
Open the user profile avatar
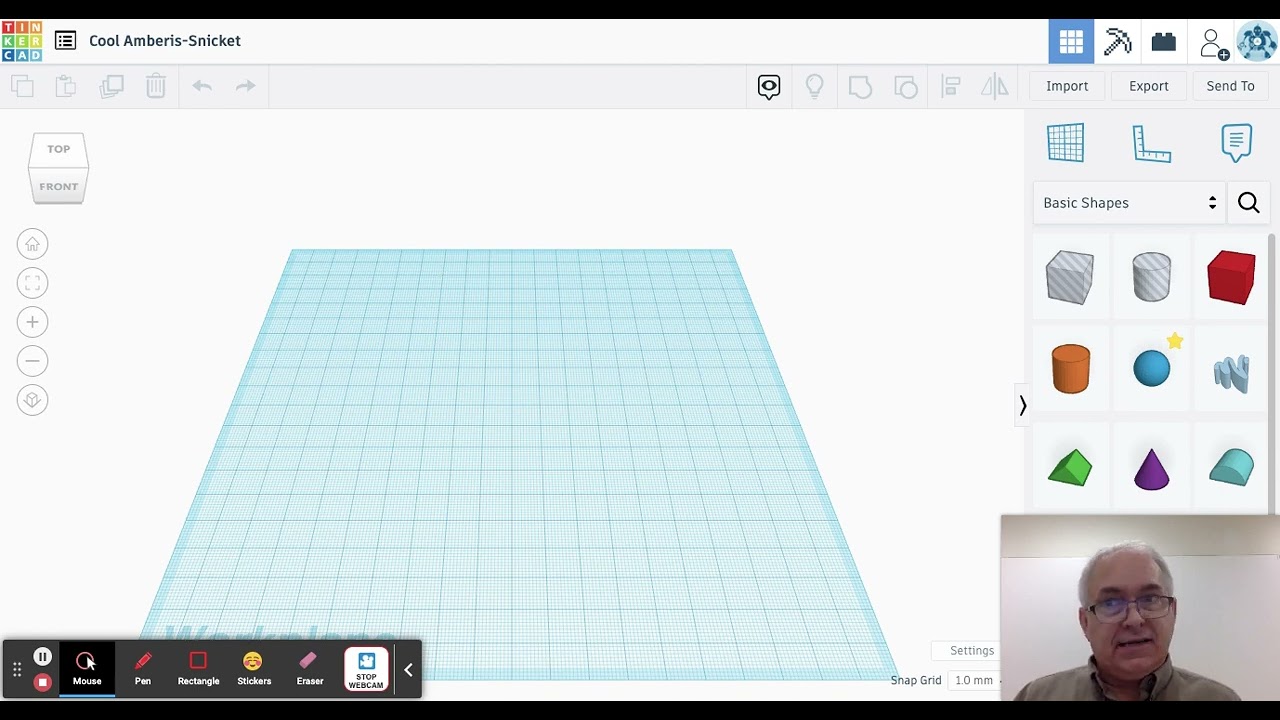click(1257, 42)
